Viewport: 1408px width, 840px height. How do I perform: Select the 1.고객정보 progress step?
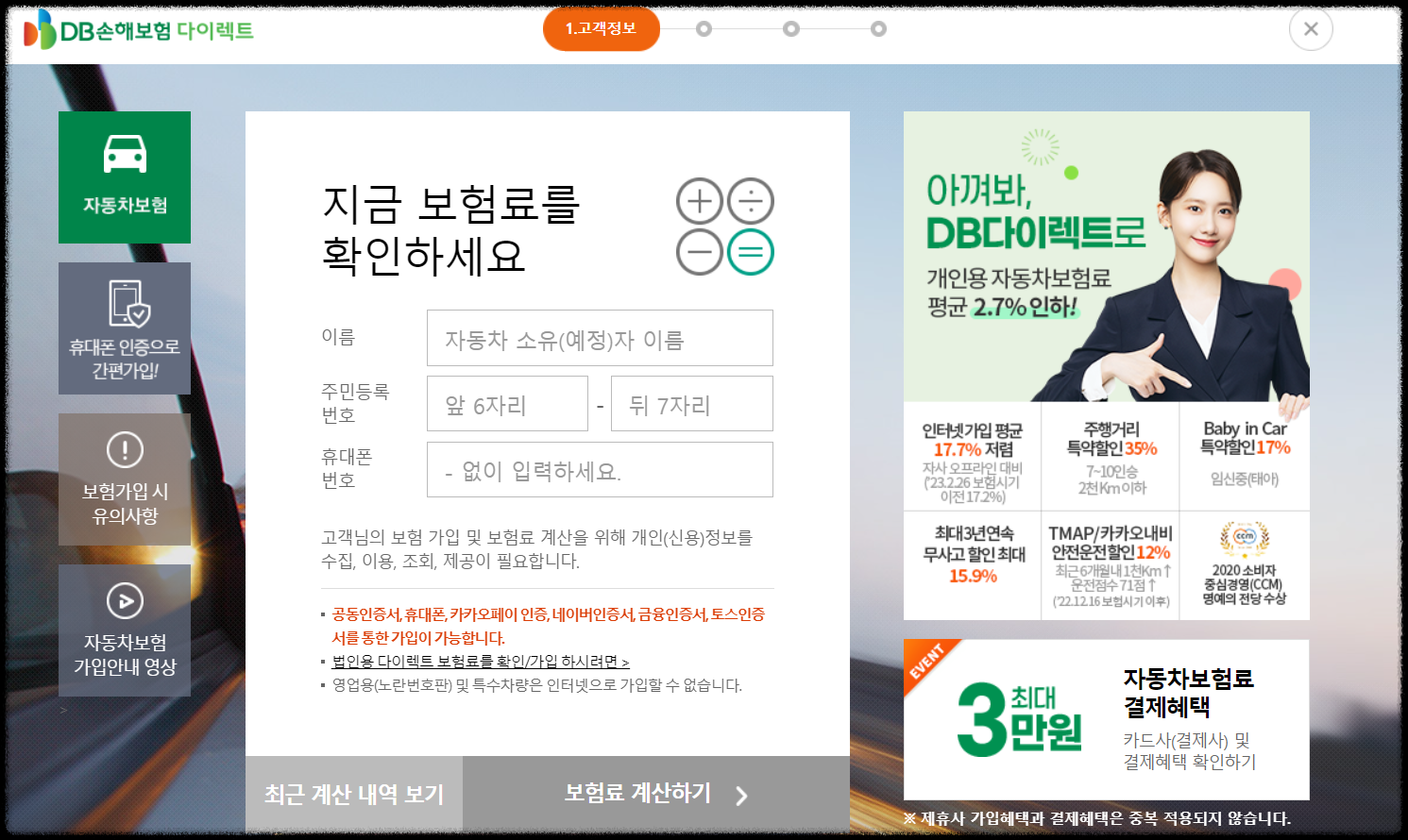(601, 29)
